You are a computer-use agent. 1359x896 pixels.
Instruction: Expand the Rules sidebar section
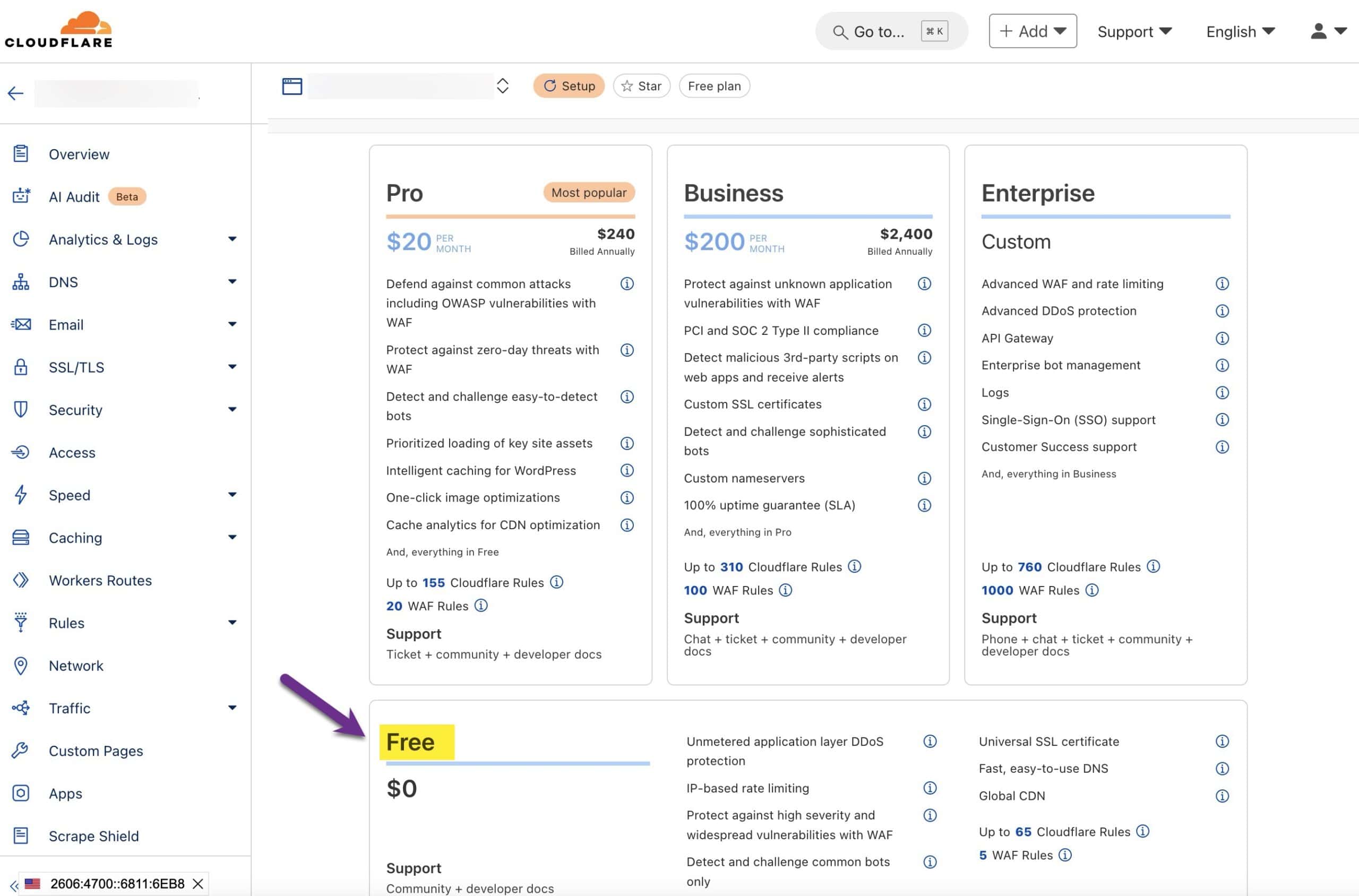click(232, 622)
